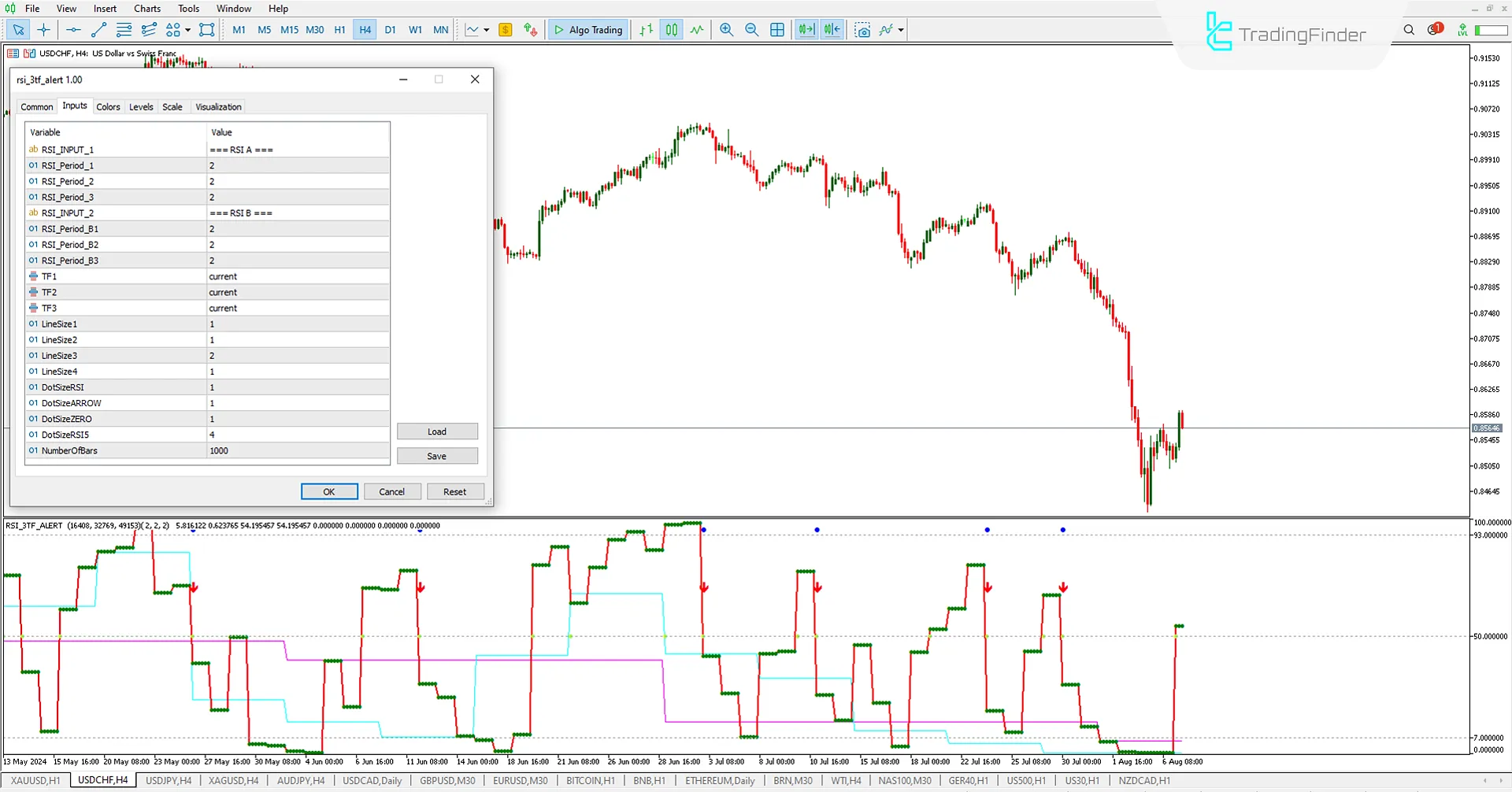Open the shapes dropdown arrow
Screen dimensions: 1512x792
(x=187, y=30)
